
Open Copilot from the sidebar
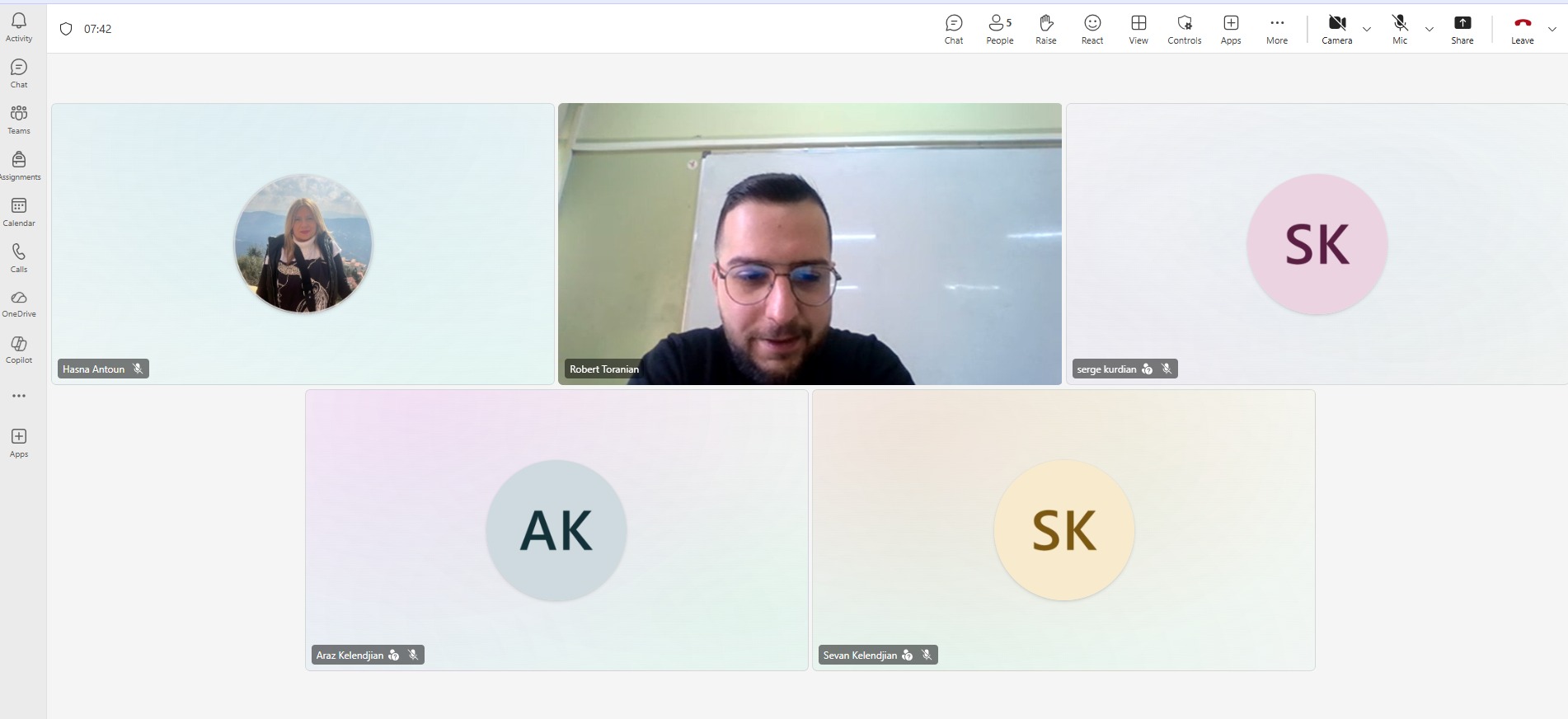click(x=19, y=349)
